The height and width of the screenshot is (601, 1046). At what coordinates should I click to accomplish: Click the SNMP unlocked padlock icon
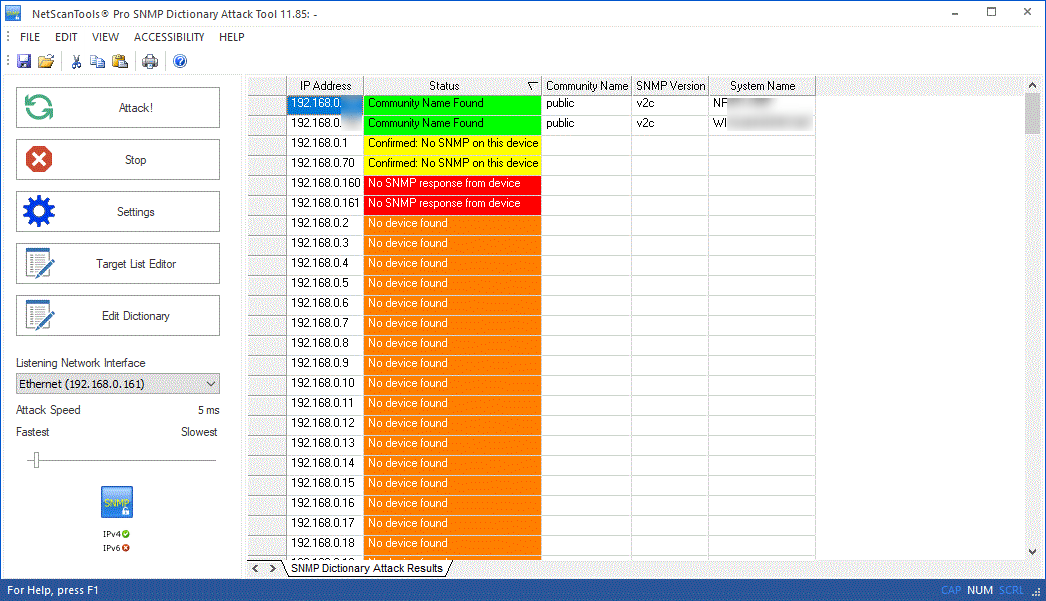pyautogui.click(x=117, y=502)
